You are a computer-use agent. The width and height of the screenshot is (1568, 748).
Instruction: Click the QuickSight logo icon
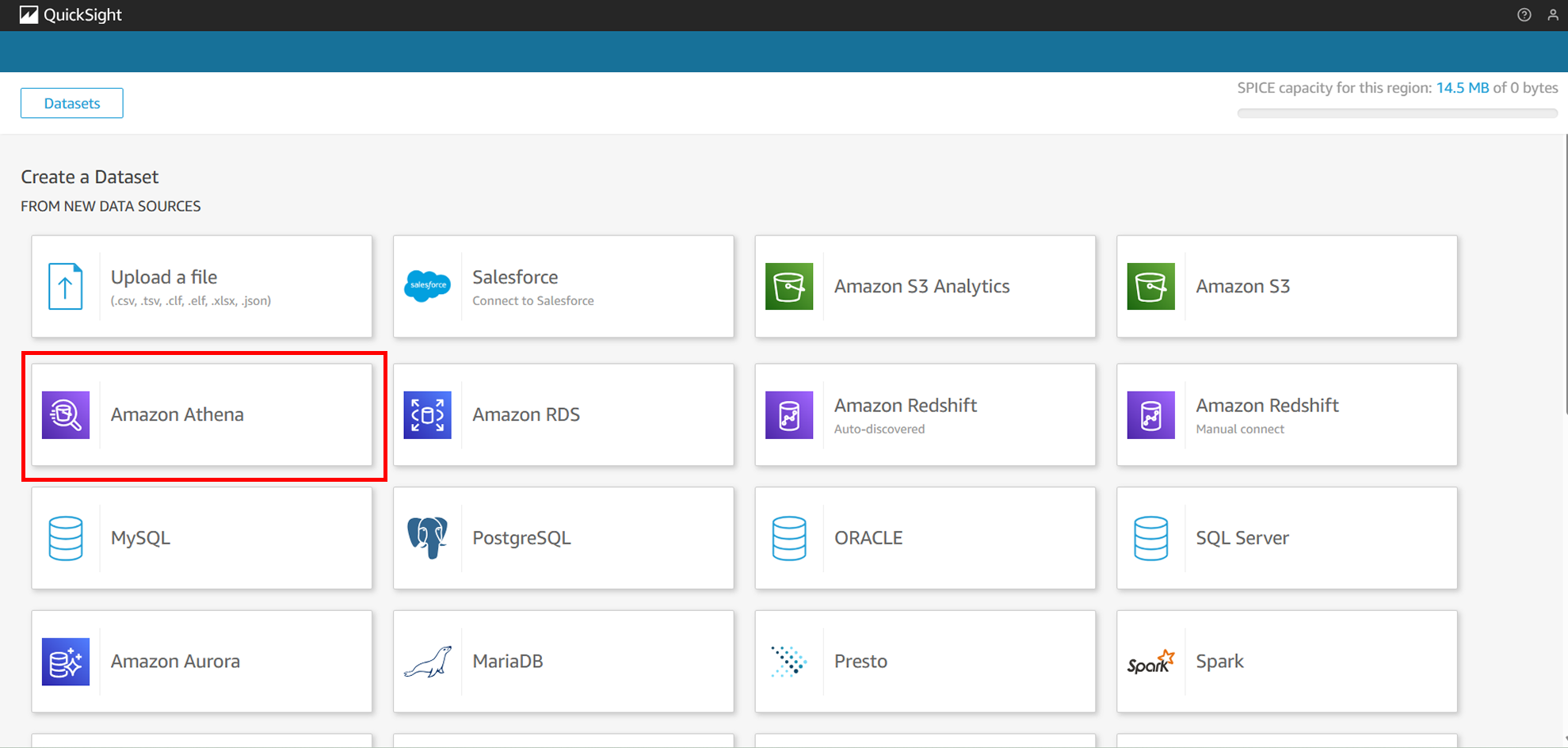pyautogui.click(x=29, y=15)
